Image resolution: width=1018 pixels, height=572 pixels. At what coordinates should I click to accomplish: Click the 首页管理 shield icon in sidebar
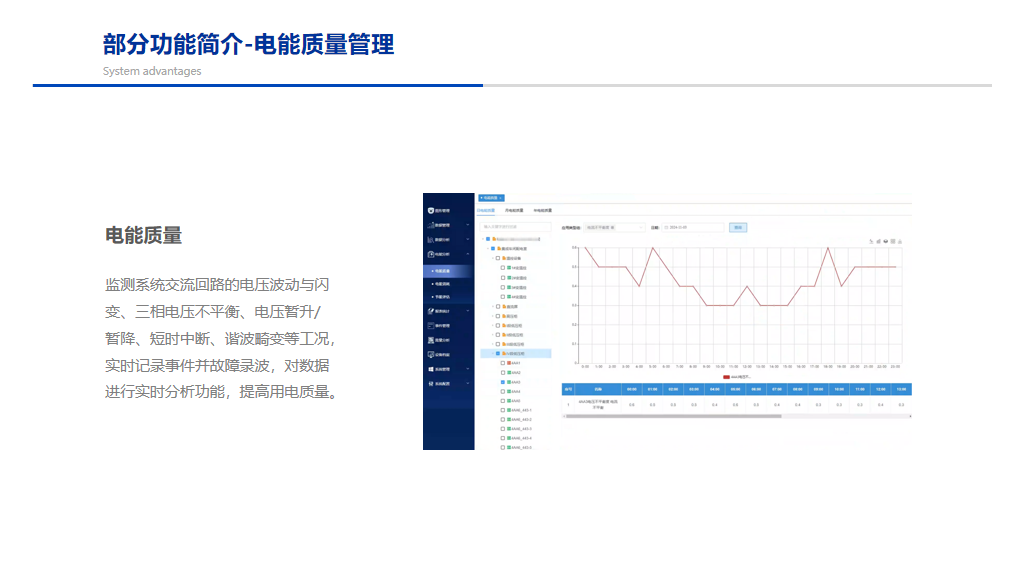pyautogui.click(x=430, y=211)
